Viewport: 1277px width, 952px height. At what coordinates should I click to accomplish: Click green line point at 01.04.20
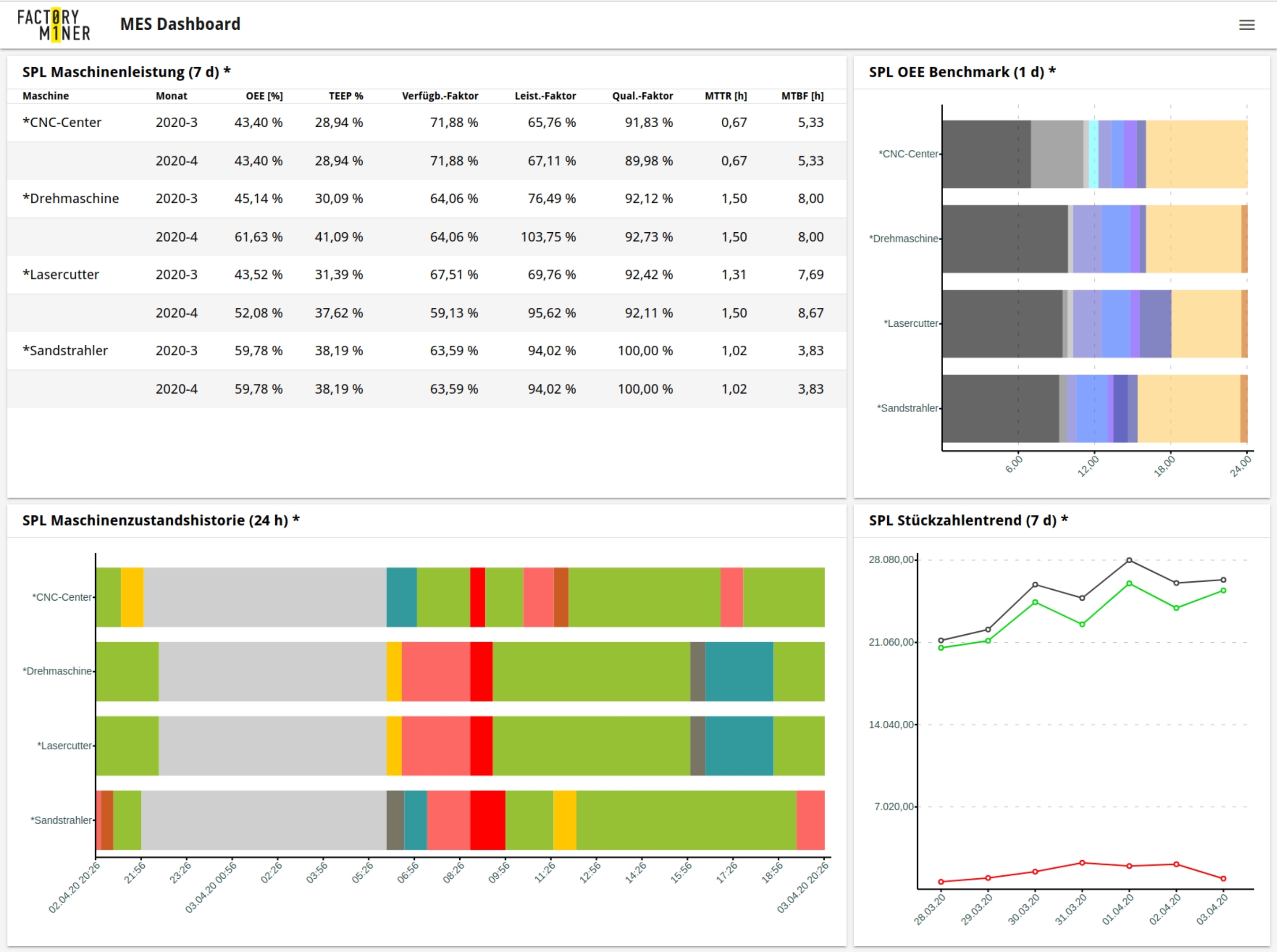point(1129,584)
